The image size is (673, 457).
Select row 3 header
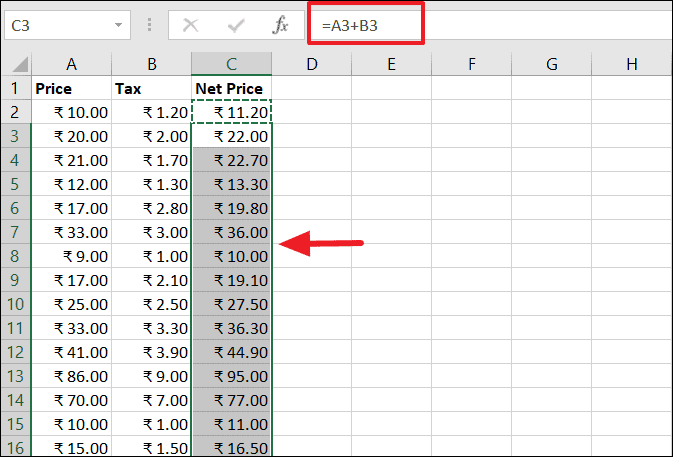[16, 136]
